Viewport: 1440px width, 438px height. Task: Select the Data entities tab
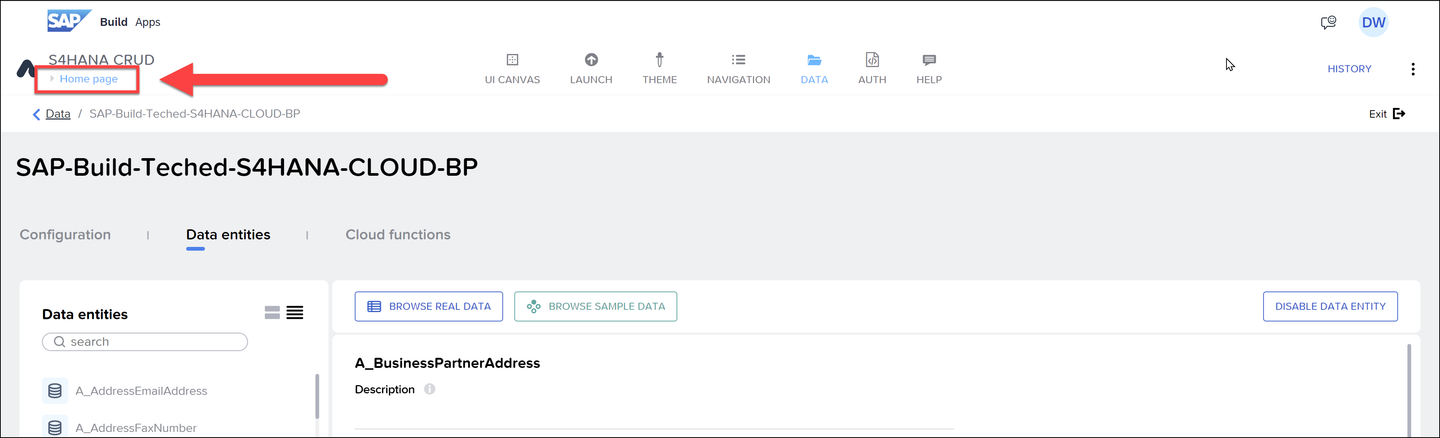(x=228, y=235)
